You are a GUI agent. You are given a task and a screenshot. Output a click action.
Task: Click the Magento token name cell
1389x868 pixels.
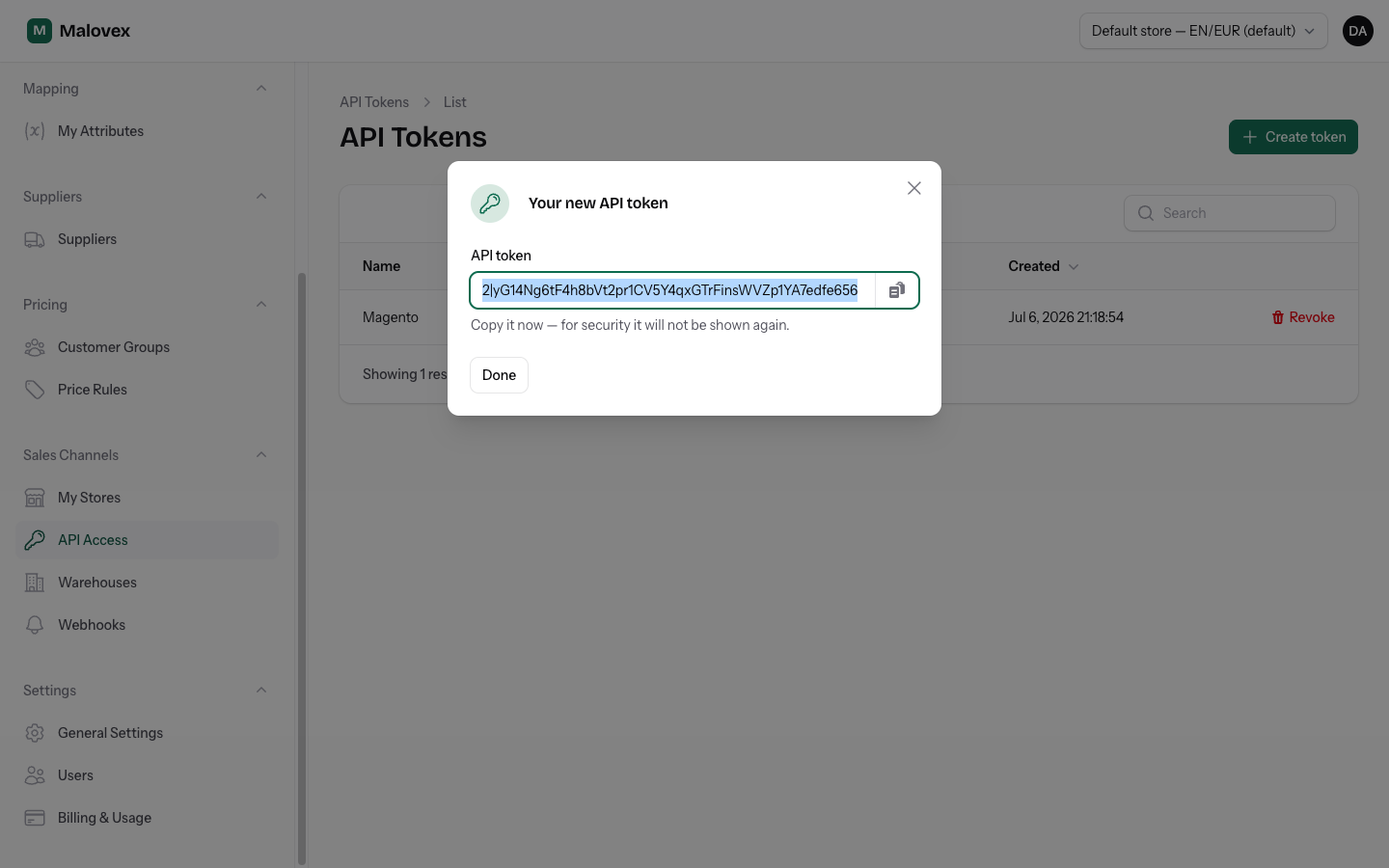391,317
